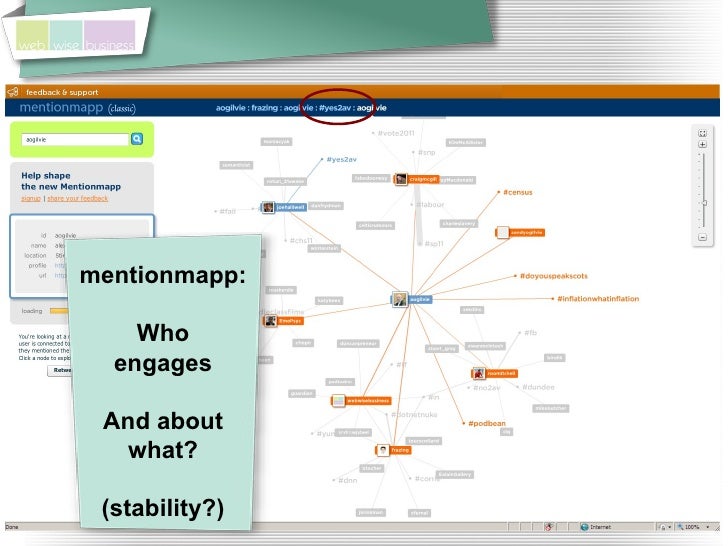Select the #sp11 hashtag node
This screenshot has height=546, width=728.
coord(434,243)
